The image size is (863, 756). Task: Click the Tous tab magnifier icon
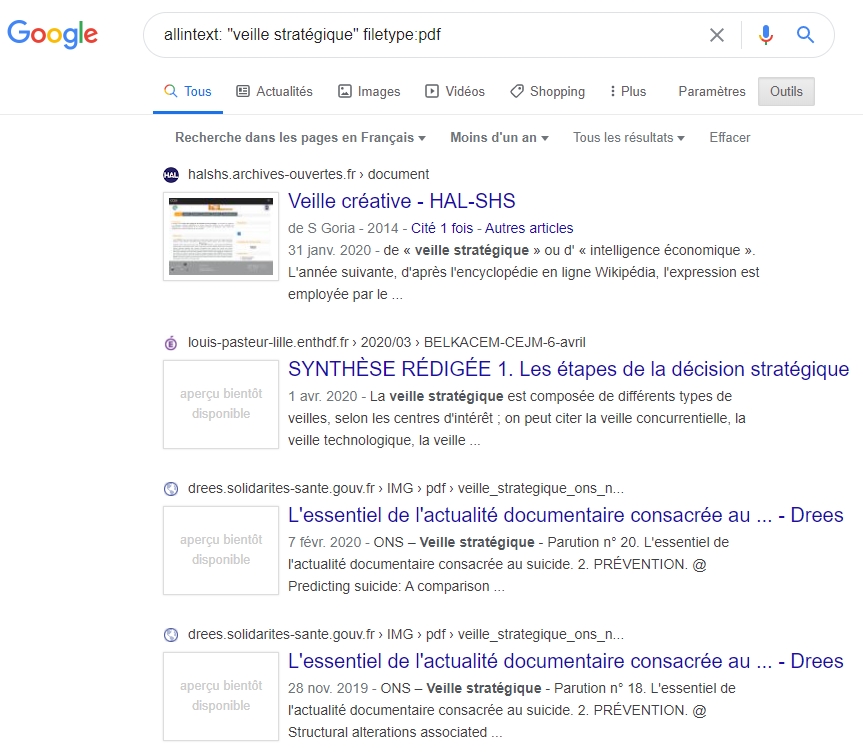[171, 91]
